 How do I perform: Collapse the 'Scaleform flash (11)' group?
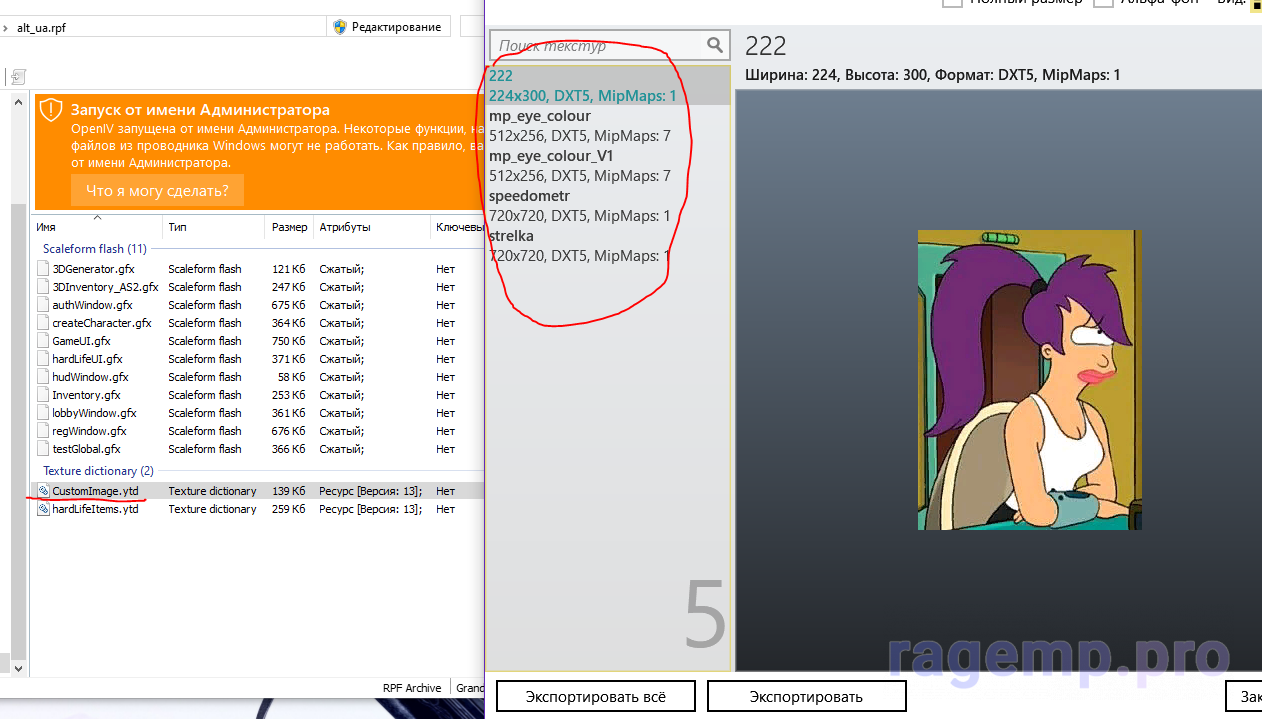94,248
